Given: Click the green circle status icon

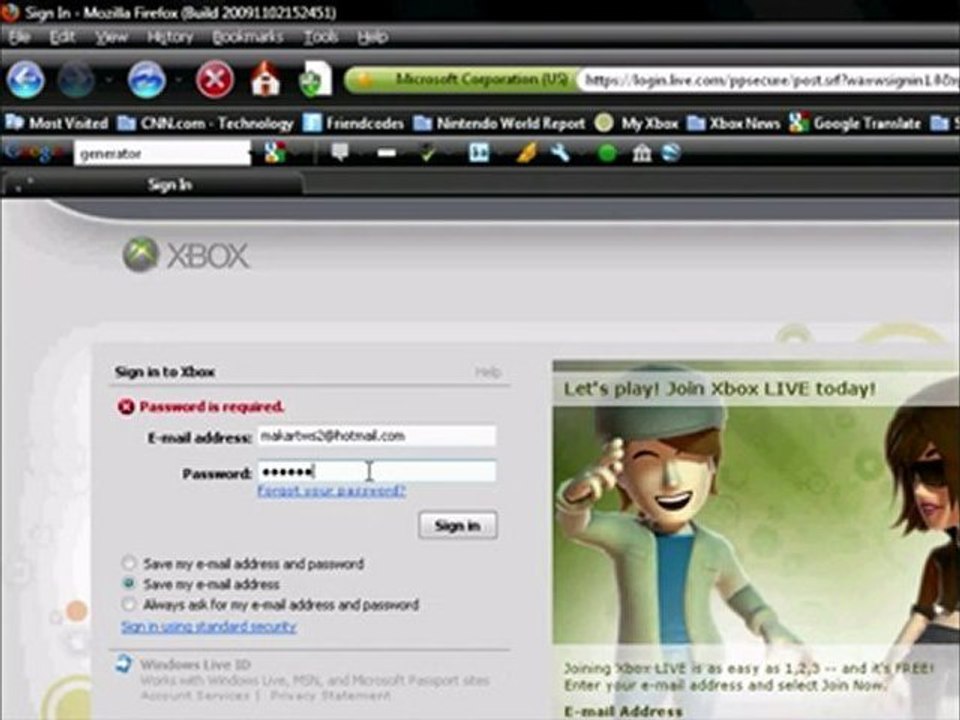Looking at the screenshot, I should point(607,153).
